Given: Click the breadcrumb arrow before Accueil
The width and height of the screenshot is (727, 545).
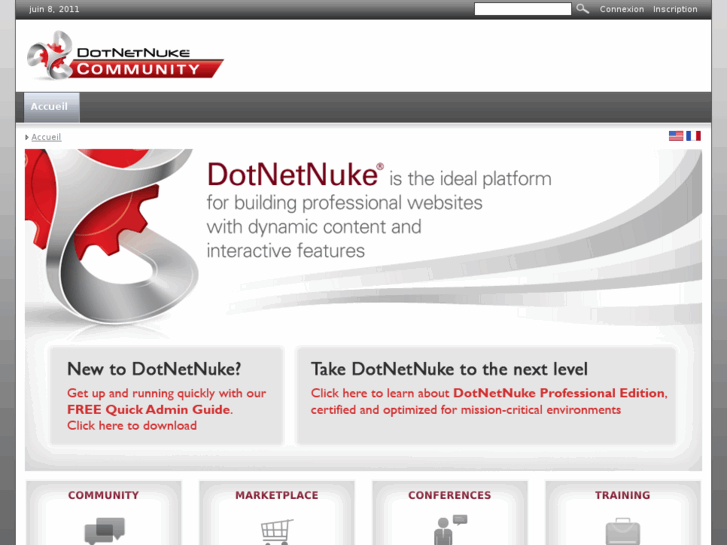Looking at the screenshot, I should click(x=27, y=137).
